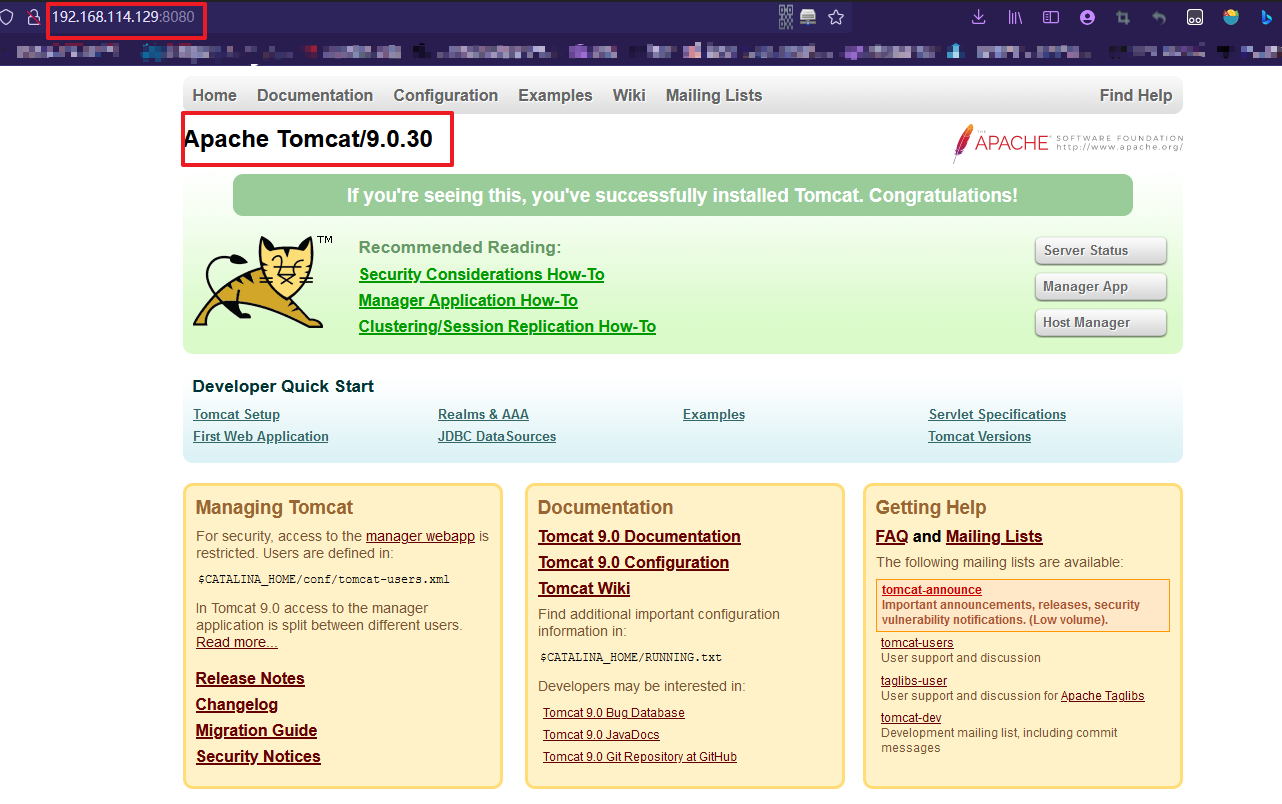Open Tomcat 9.0 Documentation link
The width and height of the screenshot is (1282, 804).
coord(639,536)
